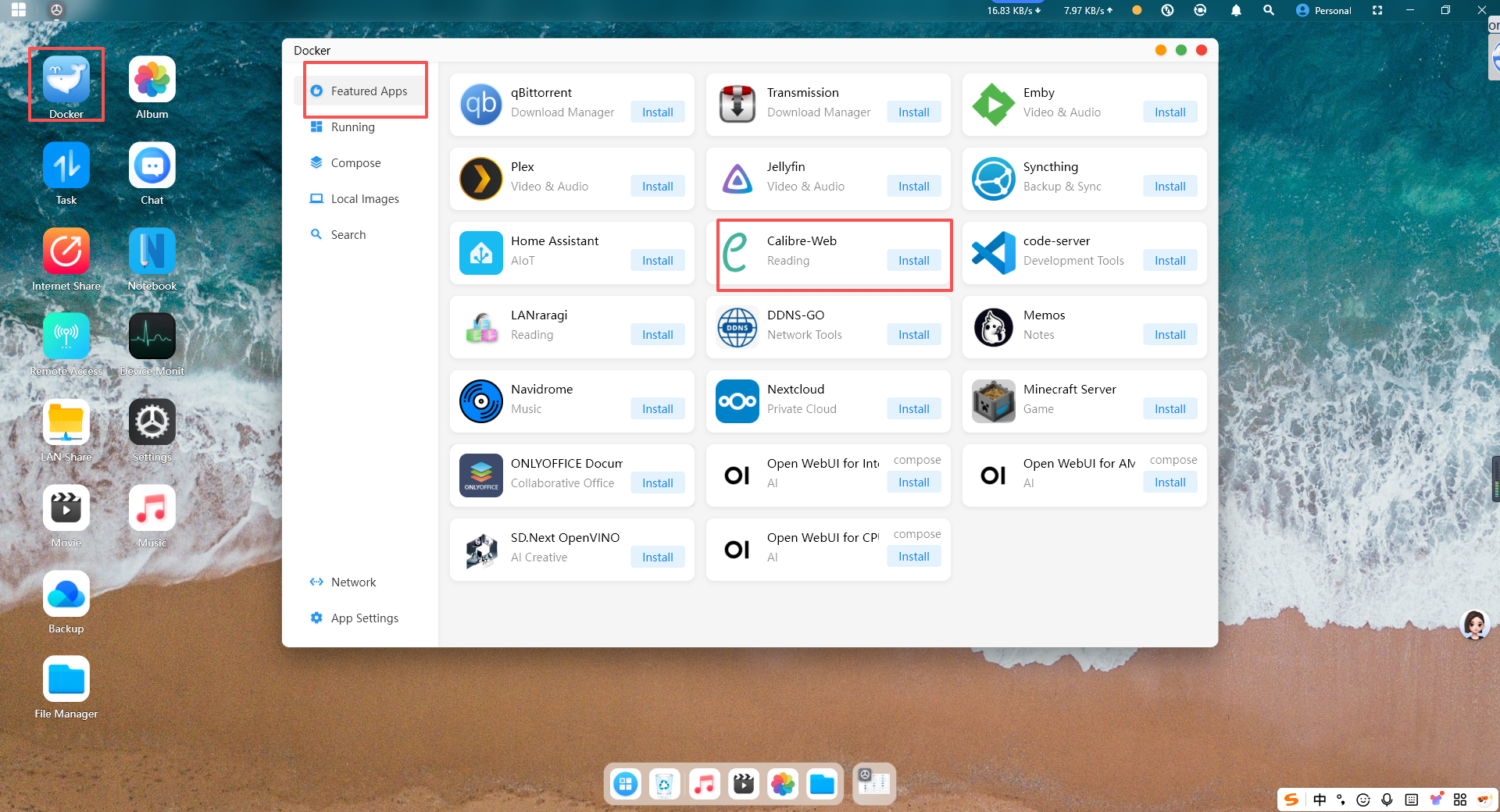Viewport: 1500px width, 812px height.
Task: Install Nextcloud private cloud
Action: click(x=914, y=409)
